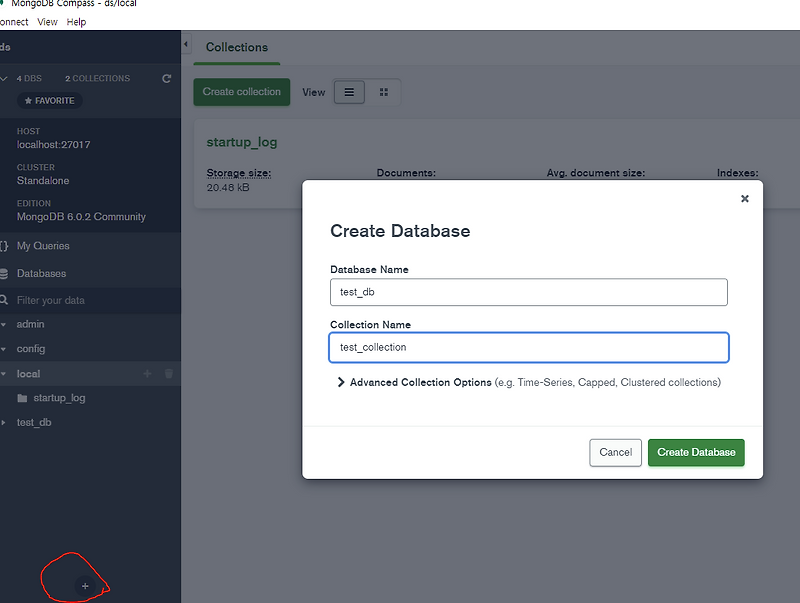Collapse the local database tree item
This screenshot has height=603, width=800.
[4, 374]
